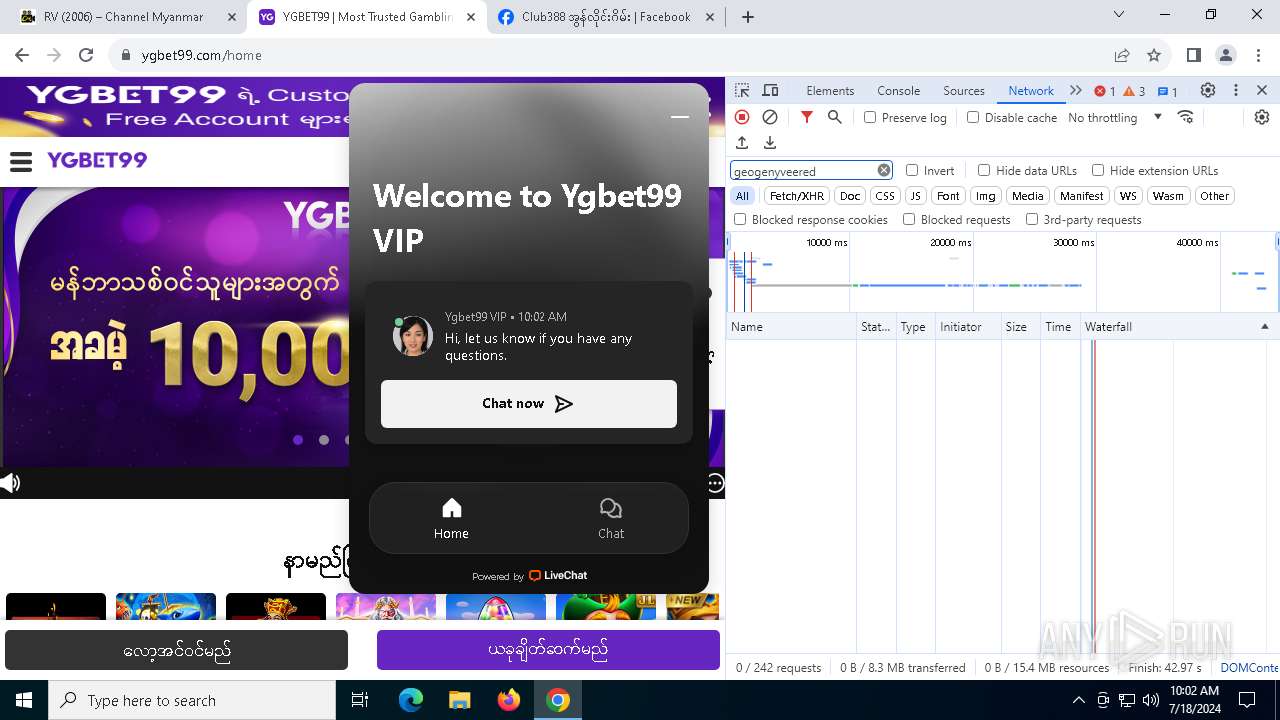Image resolution: width=1280 pixels, height=720 pixels.
Task: Enable Preserve log checkbox
Action: coord(870,117)
